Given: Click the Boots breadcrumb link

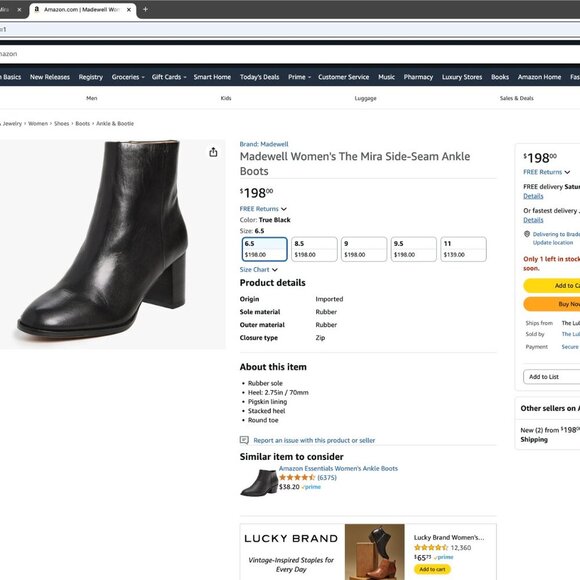Looking at the screenshot, I should pyautogui.click(x=82, y=124).
